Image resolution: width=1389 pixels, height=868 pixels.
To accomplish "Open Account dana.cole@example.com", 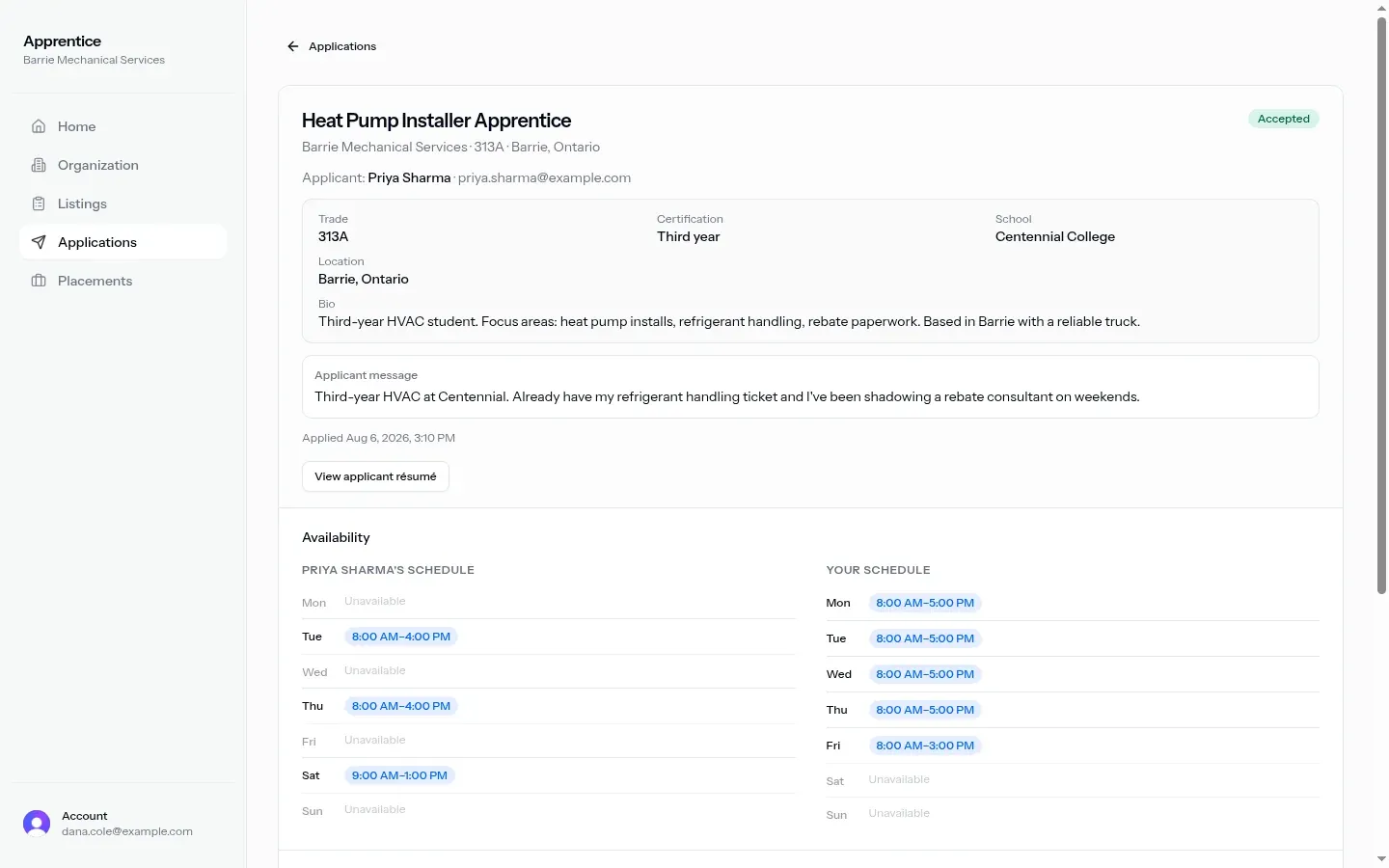I will click(123, 824).
